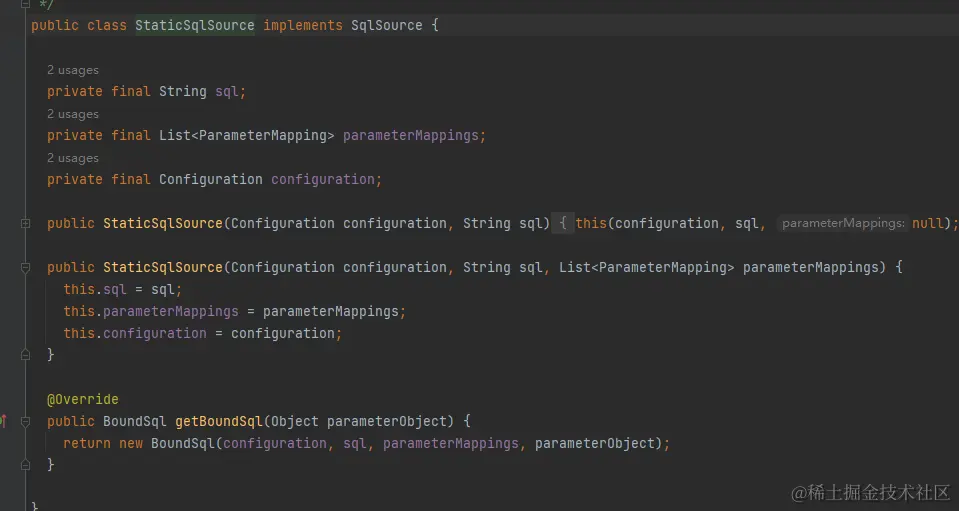Click the List<ParameterMapping> parameter type in the constructor signature

pos(646,268)
